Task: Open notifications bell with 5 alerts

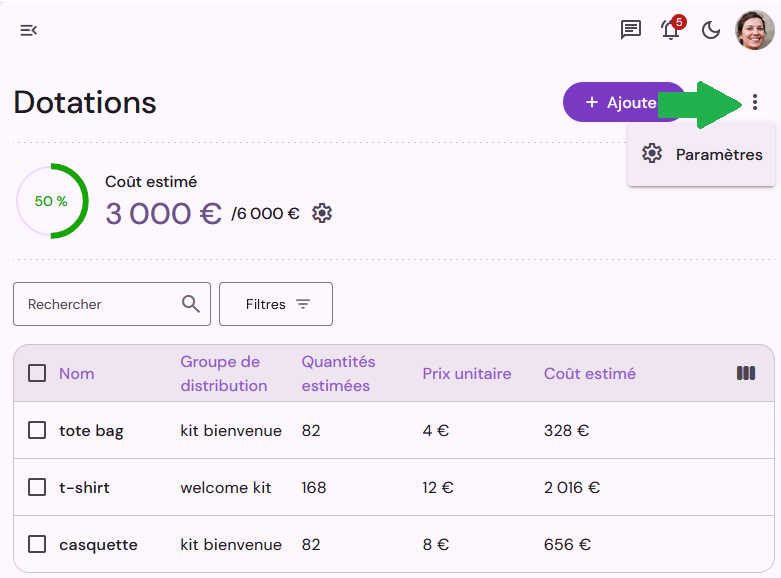Action: [x=672, y=28]
